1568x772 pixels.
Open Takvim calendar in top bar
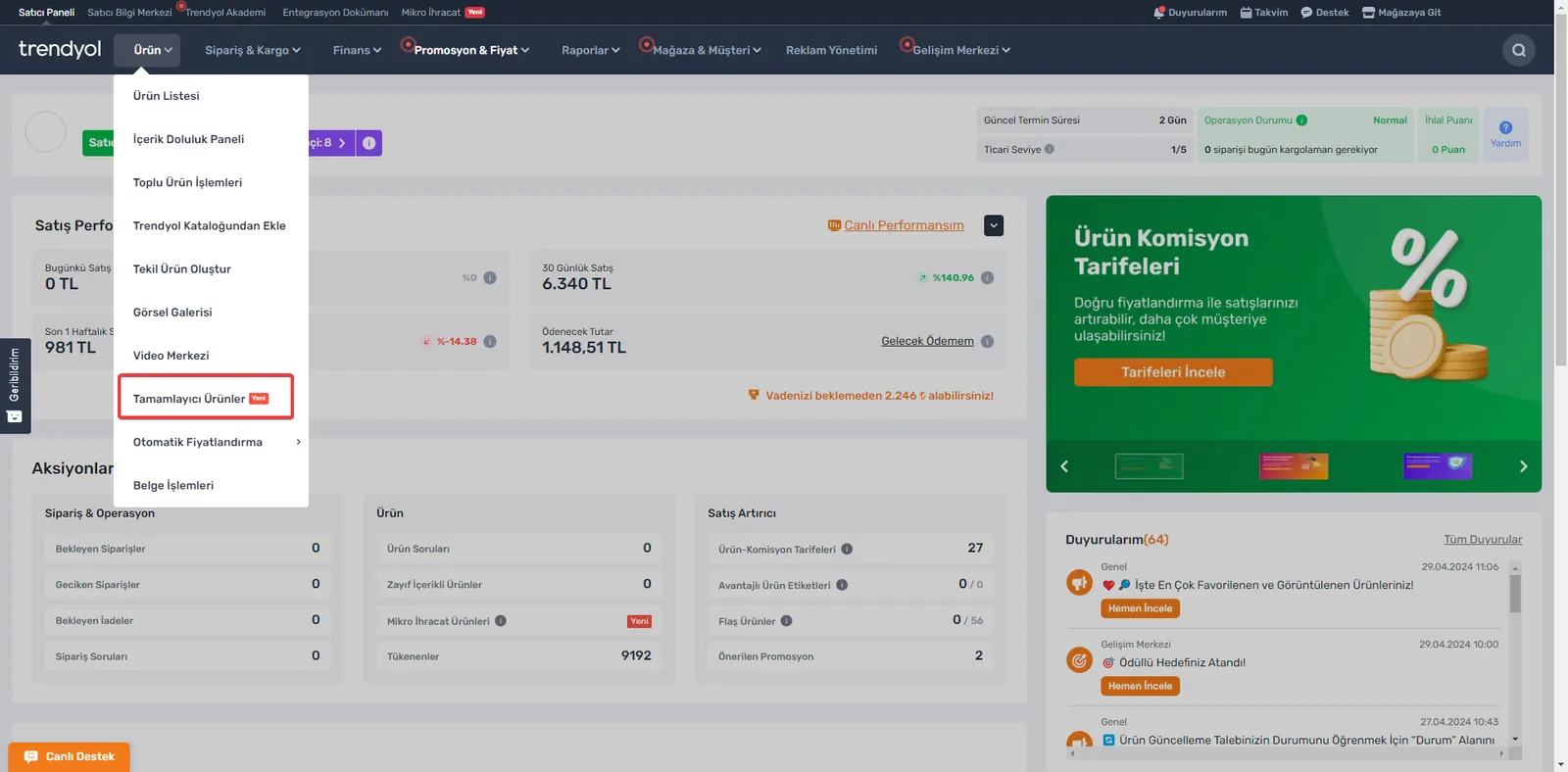(1264, 13)
